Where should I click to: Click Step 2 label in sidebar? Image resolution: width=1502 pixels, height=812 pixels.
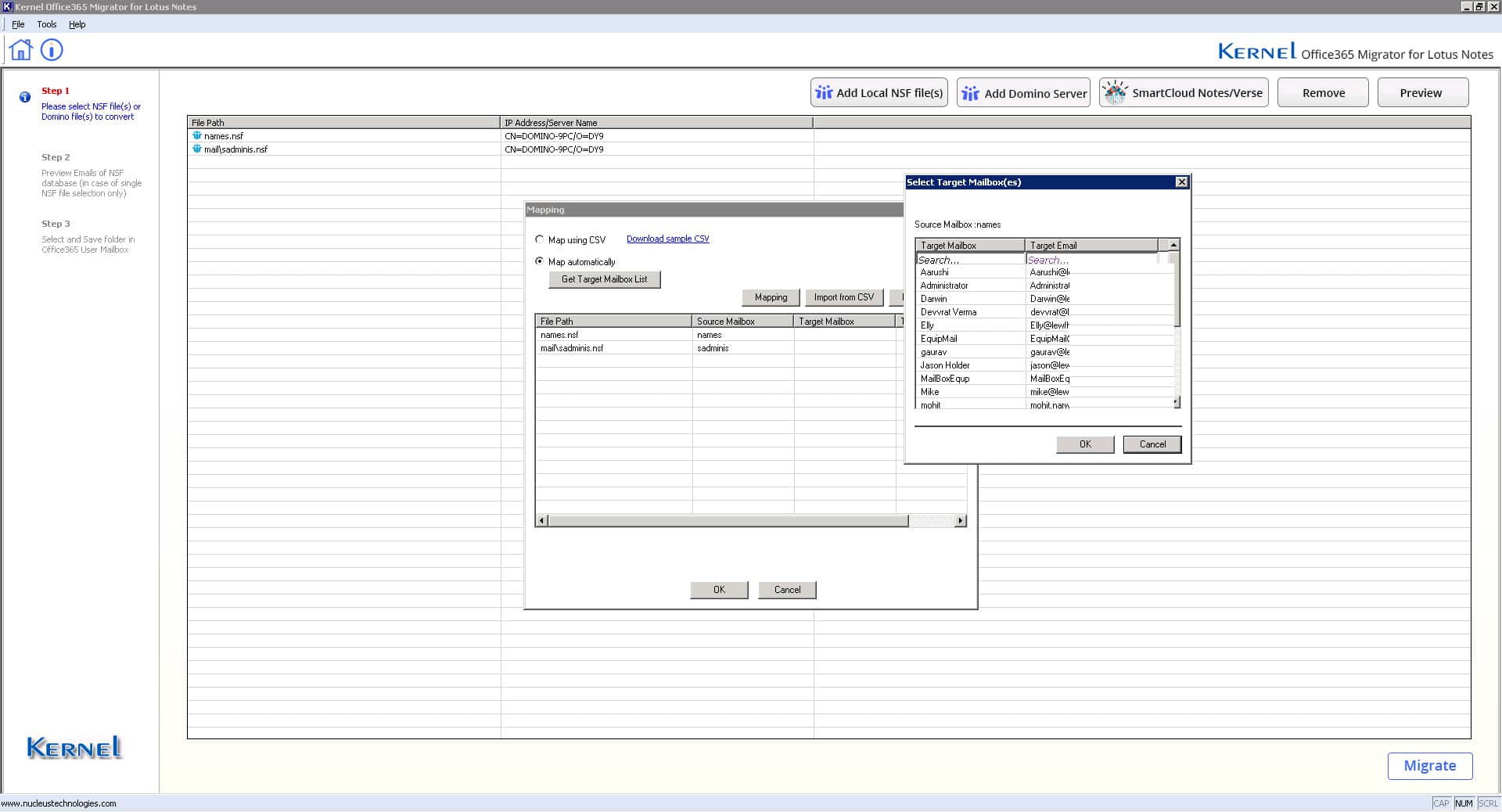pos(56,157)
